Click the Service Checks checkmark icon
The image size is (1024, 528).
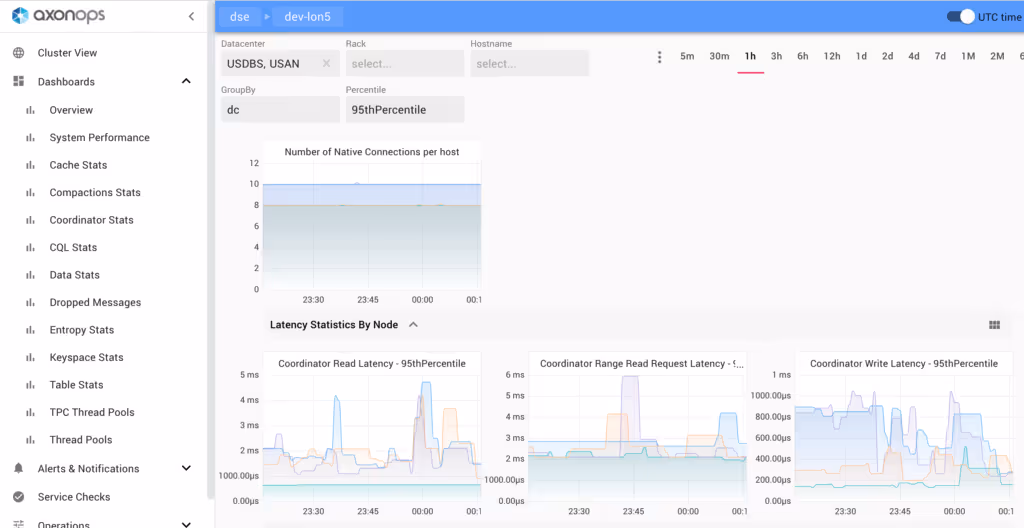(19, 497)
